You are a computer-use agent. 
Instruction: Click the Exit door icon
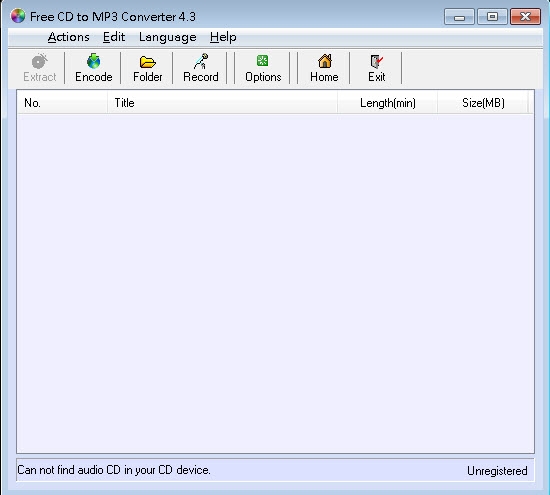(377, 61)
